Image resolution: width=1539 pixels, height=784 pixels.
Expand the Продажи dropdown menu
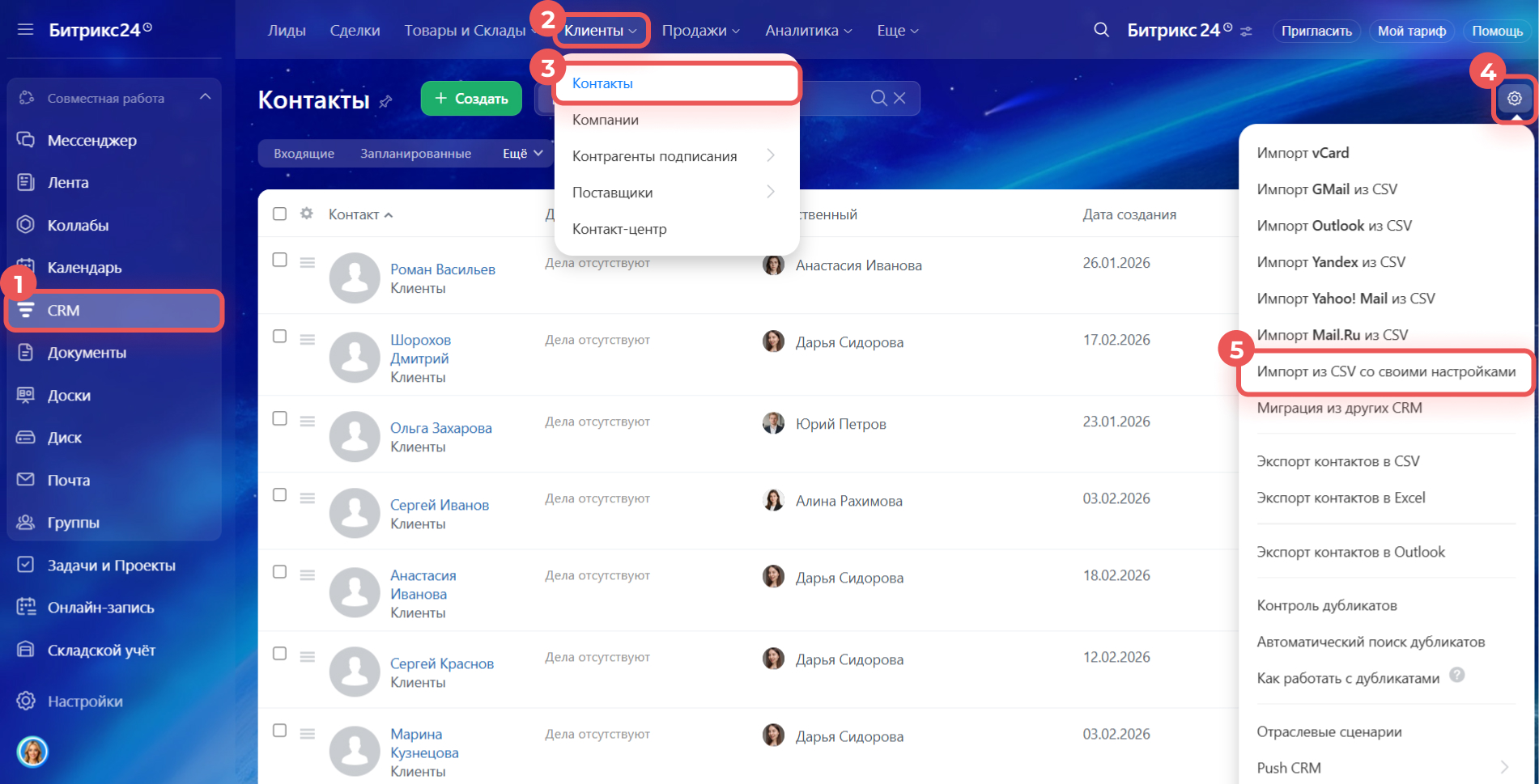(x=700, y=31)
